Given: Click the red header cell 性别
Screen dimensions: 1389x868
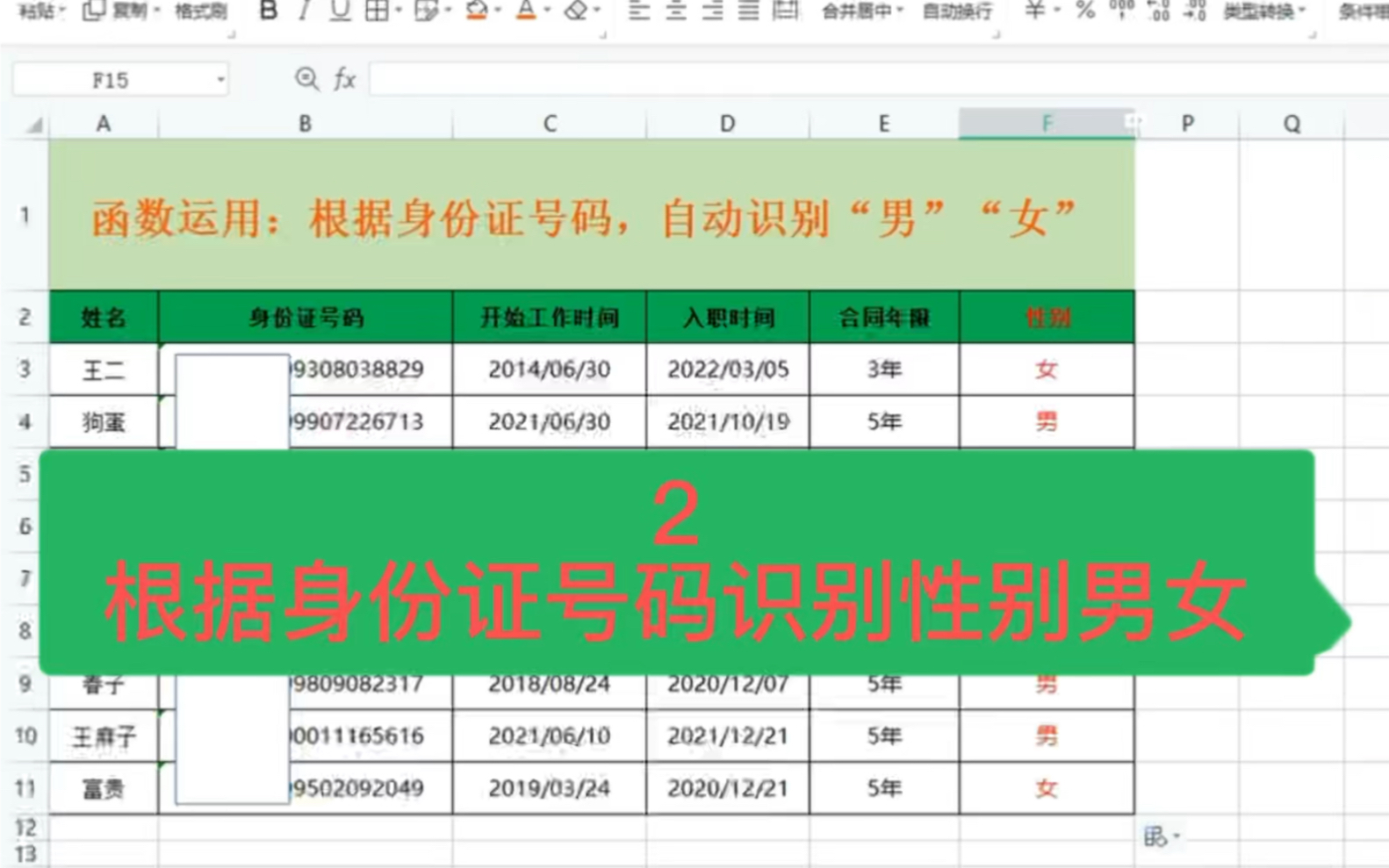Looking at the screenshot, I should (x=1047, y=317).
